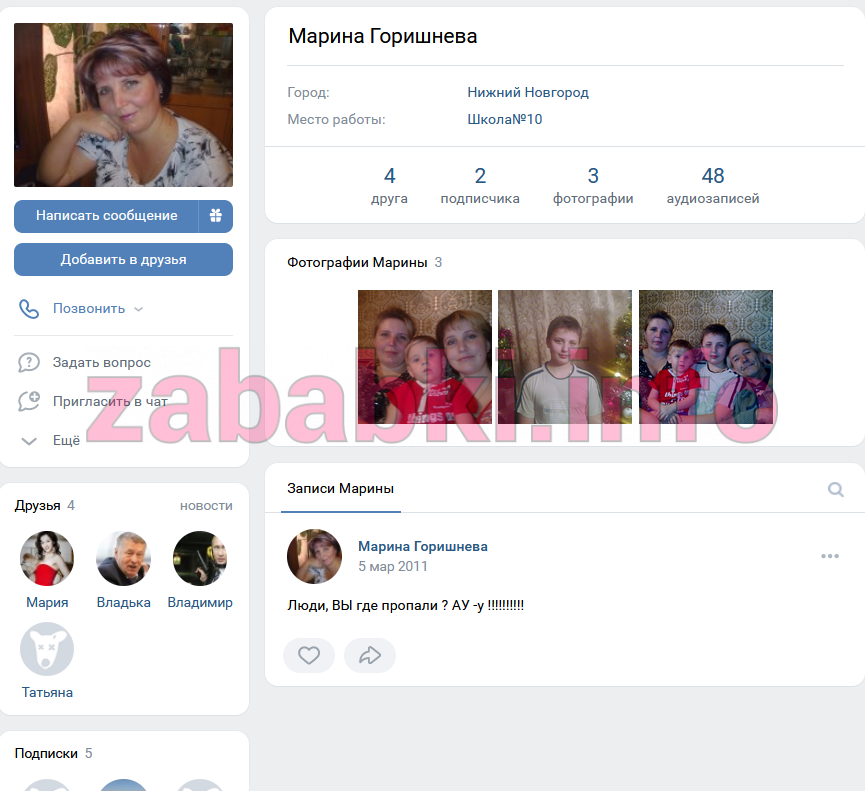Click the phone icon next to Позвонить
The width and height of the screenshot is (865, 791).
click(29, 309)
